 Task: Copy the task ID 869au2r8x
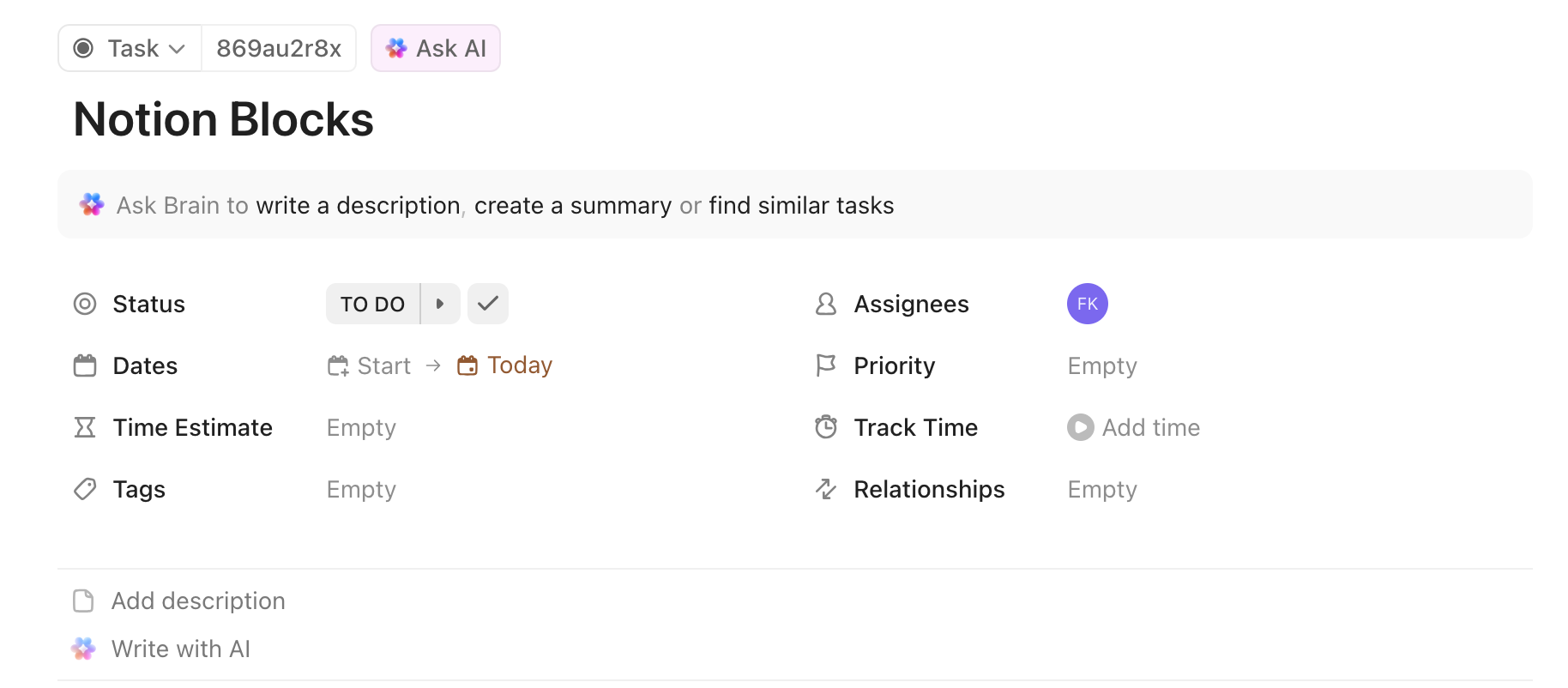pos(279,49)
